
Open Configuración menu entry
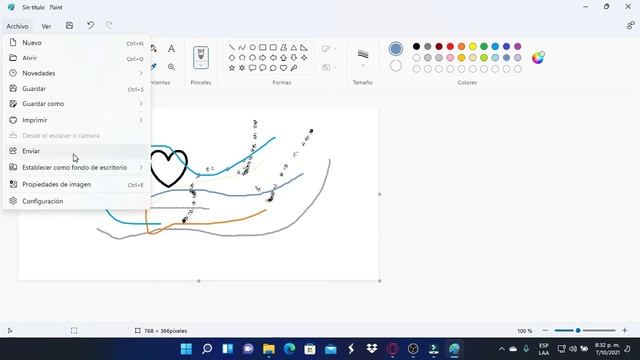click(x=77, y=201)
